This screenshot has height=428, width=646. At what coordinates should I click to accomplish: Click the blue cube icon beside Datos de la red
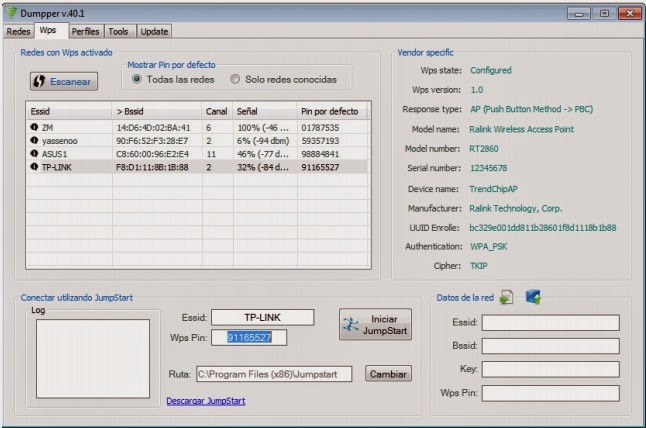(x=533, y=297)
